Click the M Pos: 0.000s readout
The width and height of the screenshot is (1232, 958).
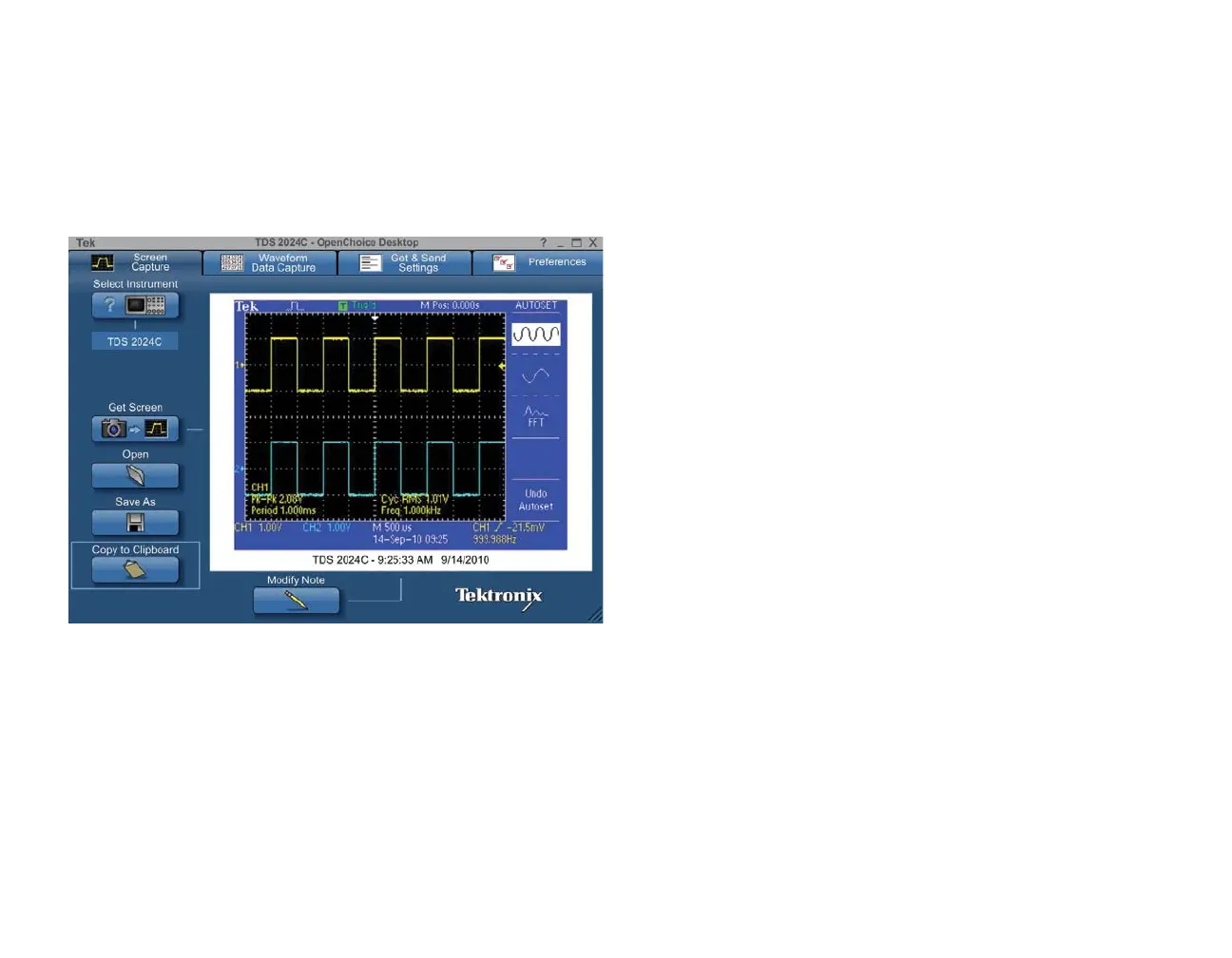pyautogui.click(x=450, y=306)
